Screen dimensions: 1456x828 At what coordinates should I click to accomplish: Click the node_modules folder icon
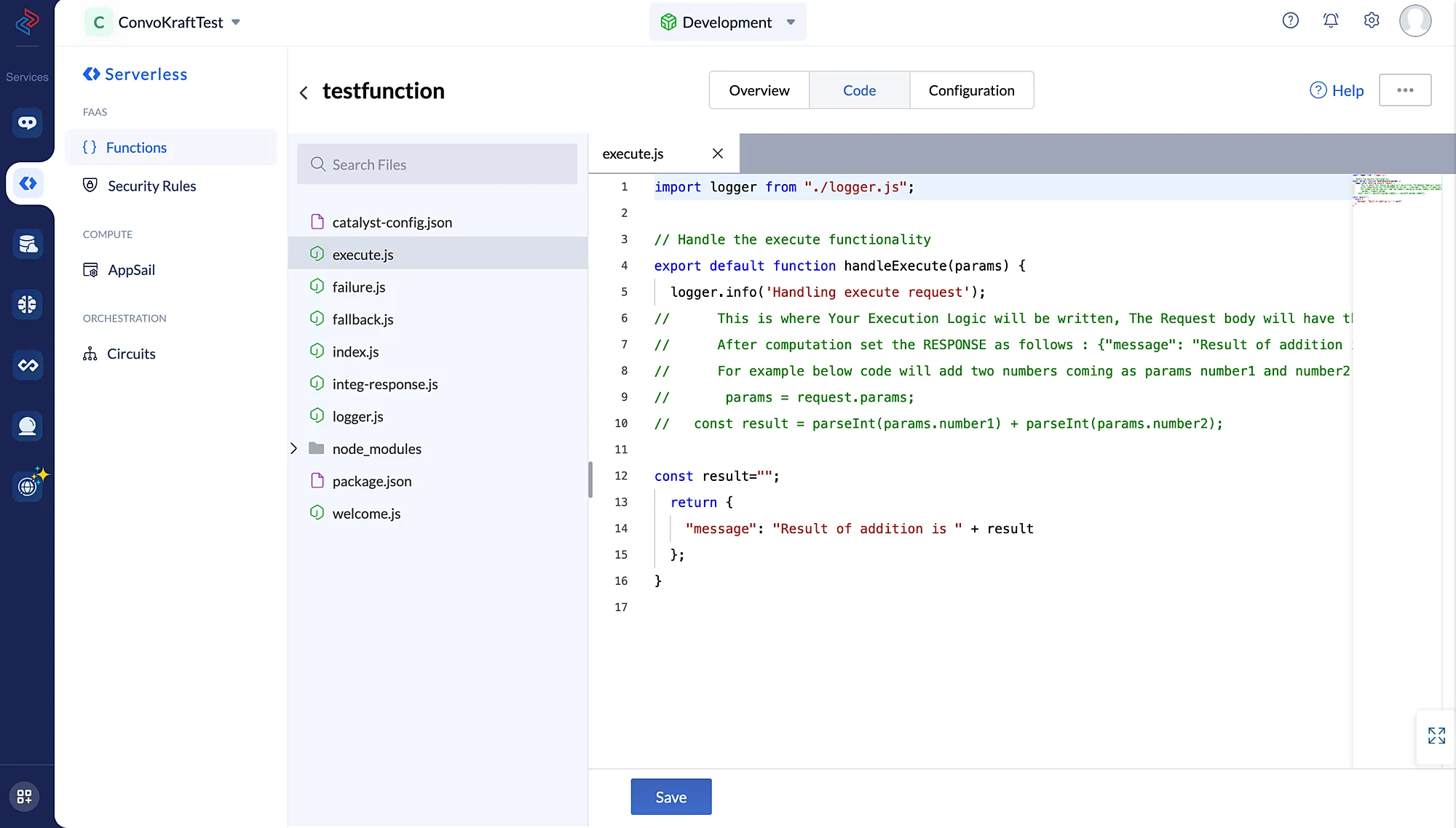point(317,448)
